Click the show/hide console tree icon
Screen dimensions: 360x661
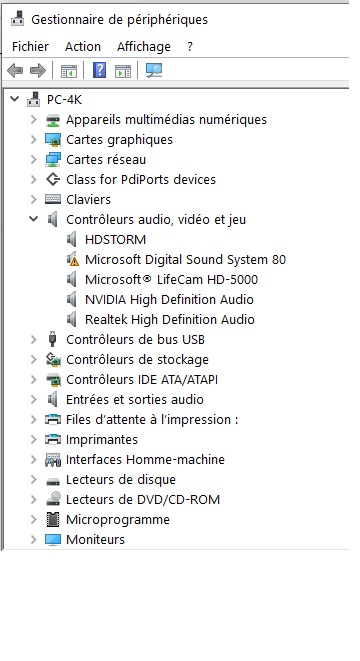69,71
